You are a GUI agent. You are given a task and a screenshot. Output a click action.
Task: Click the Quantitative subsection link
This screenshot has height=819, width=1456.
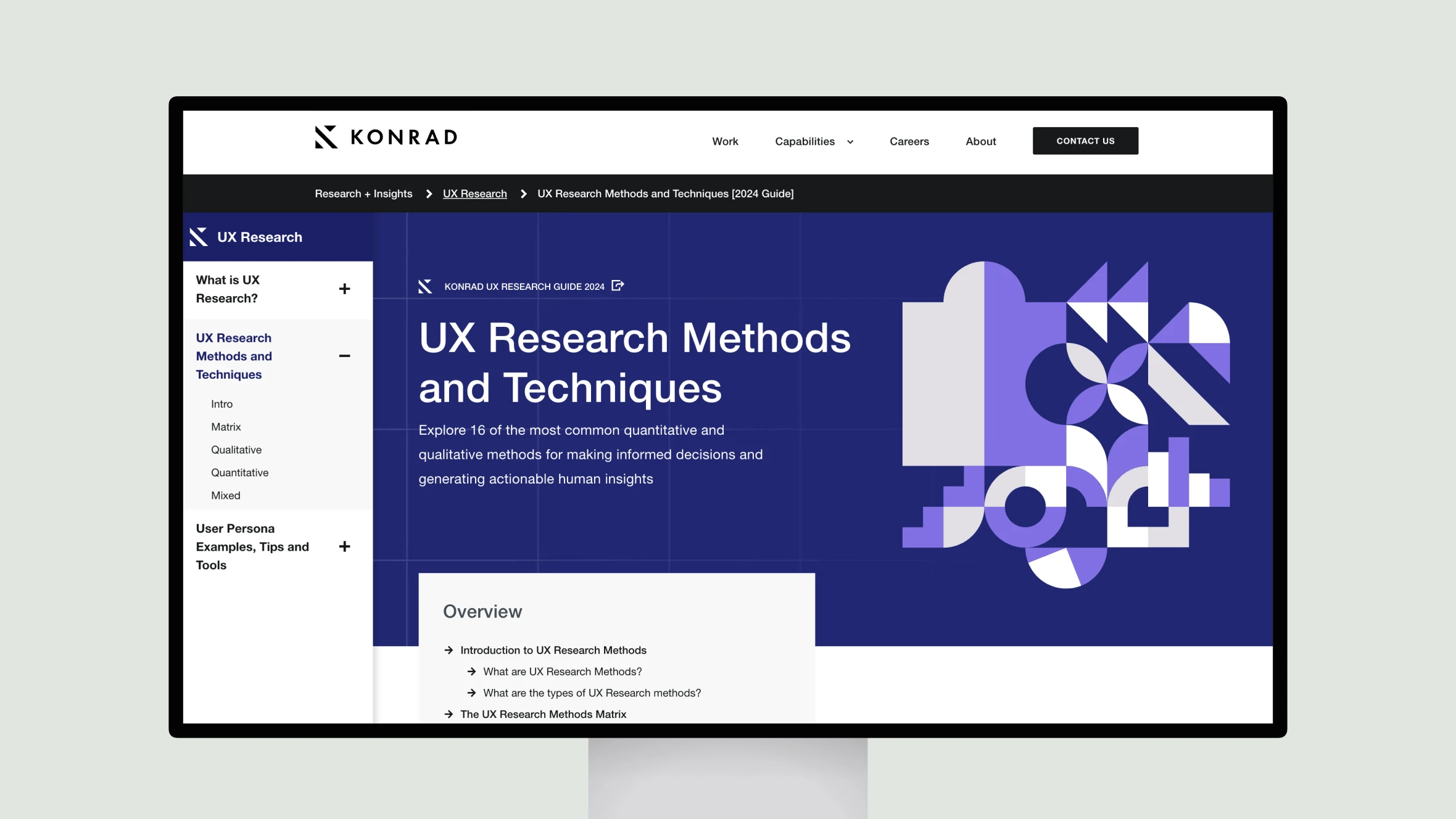[x=239, y=472]
